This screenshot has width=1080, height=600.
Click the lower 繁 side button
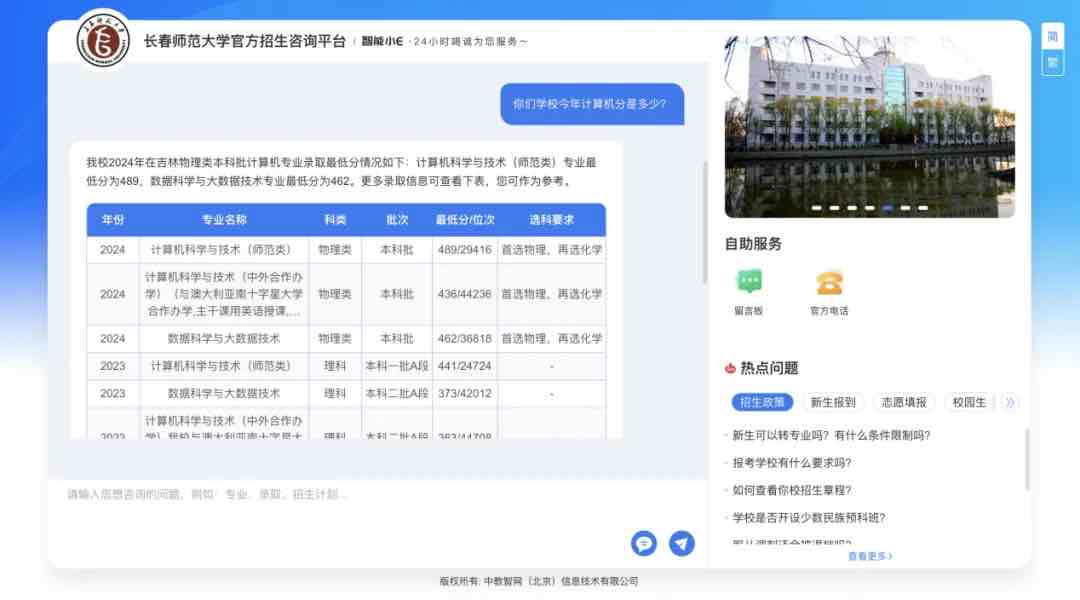[x=1052, y=63]
